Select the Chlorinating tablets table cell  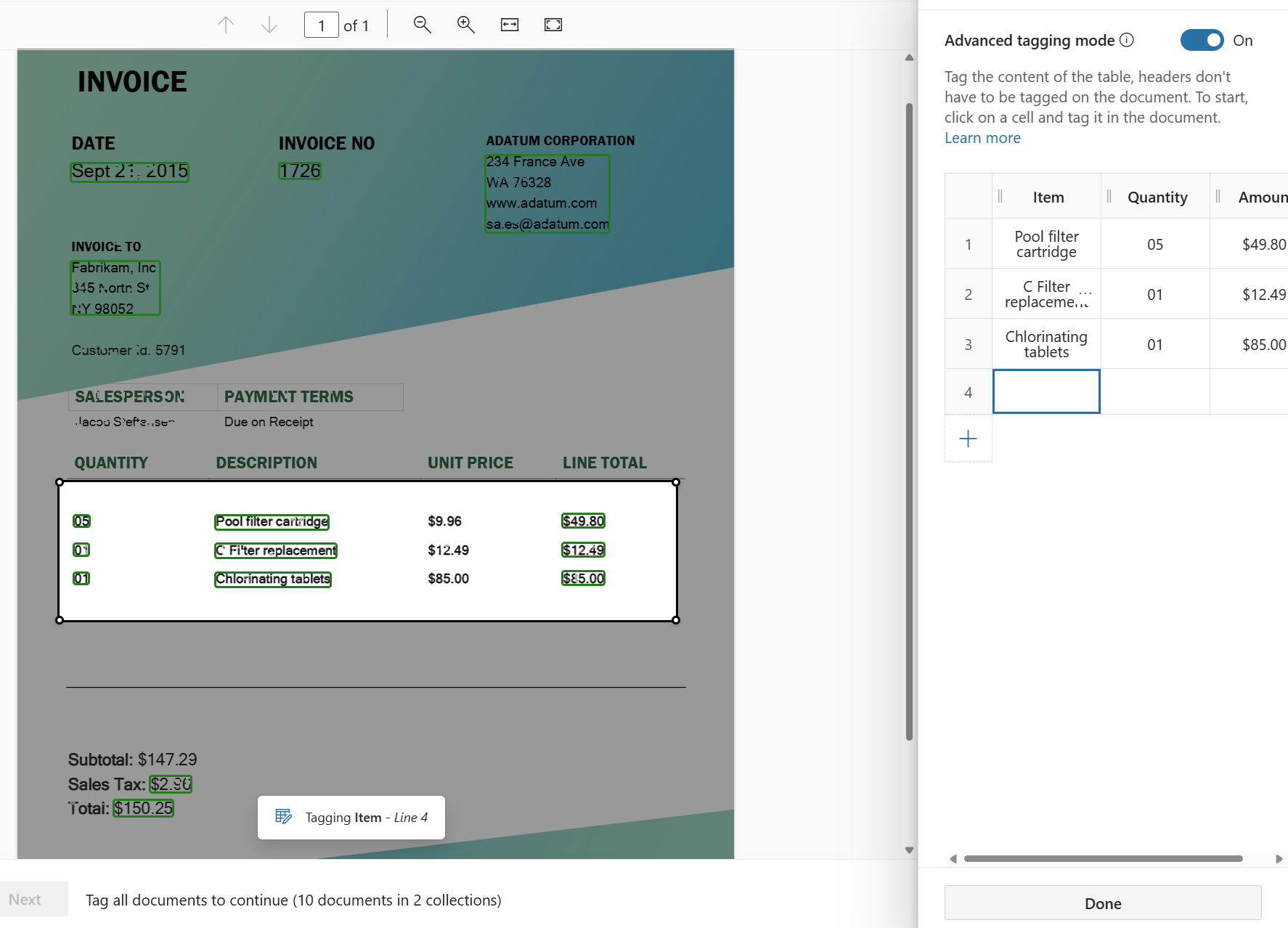pos(1046,344)
